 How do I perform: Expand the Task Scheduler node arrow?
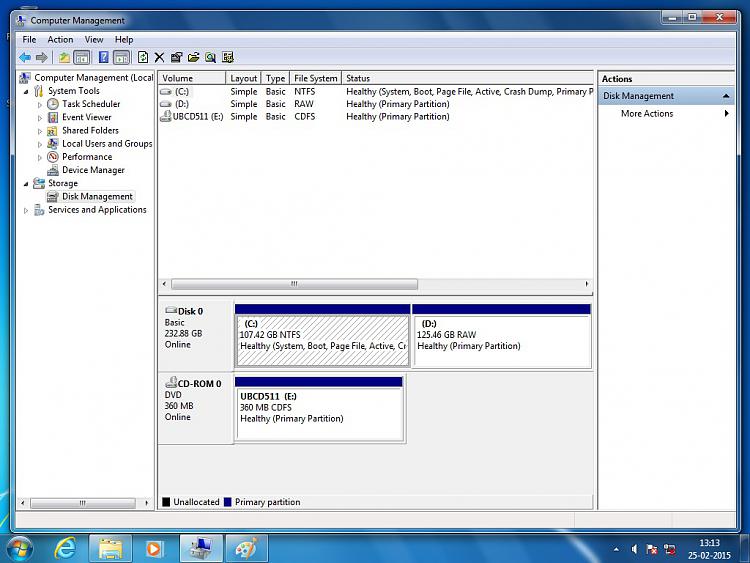click(x=40, y=104)
